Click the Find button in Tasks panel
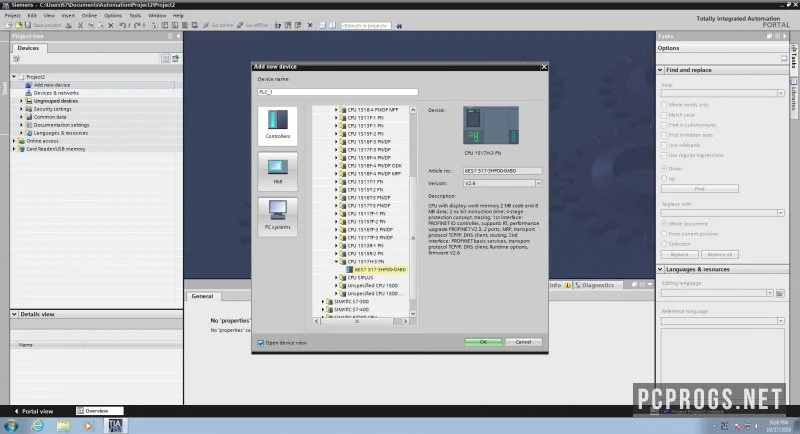Image resolution: width=800 pixels, height=434 pixels. click(x=699, y=189)
